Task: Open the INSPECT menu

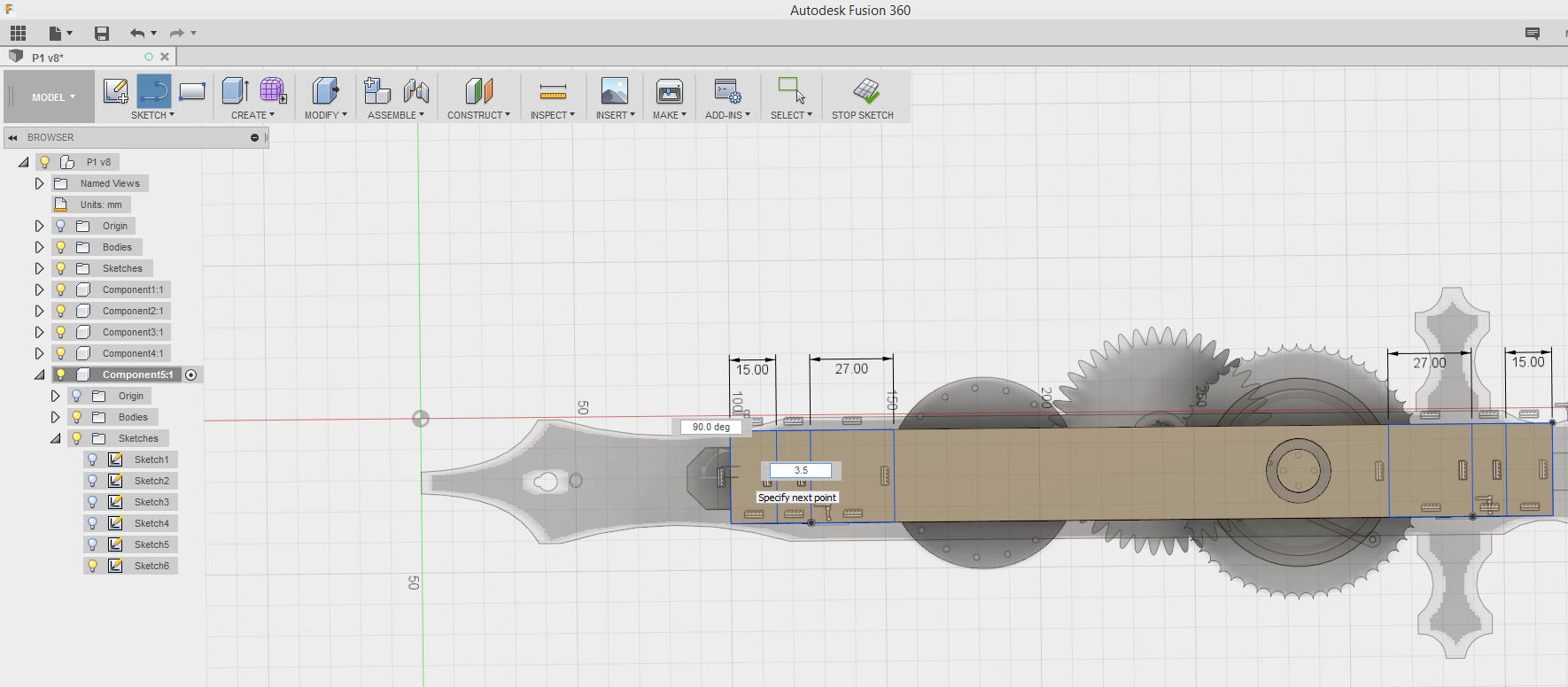Action: pyautogui.click(x=553, y=115)
